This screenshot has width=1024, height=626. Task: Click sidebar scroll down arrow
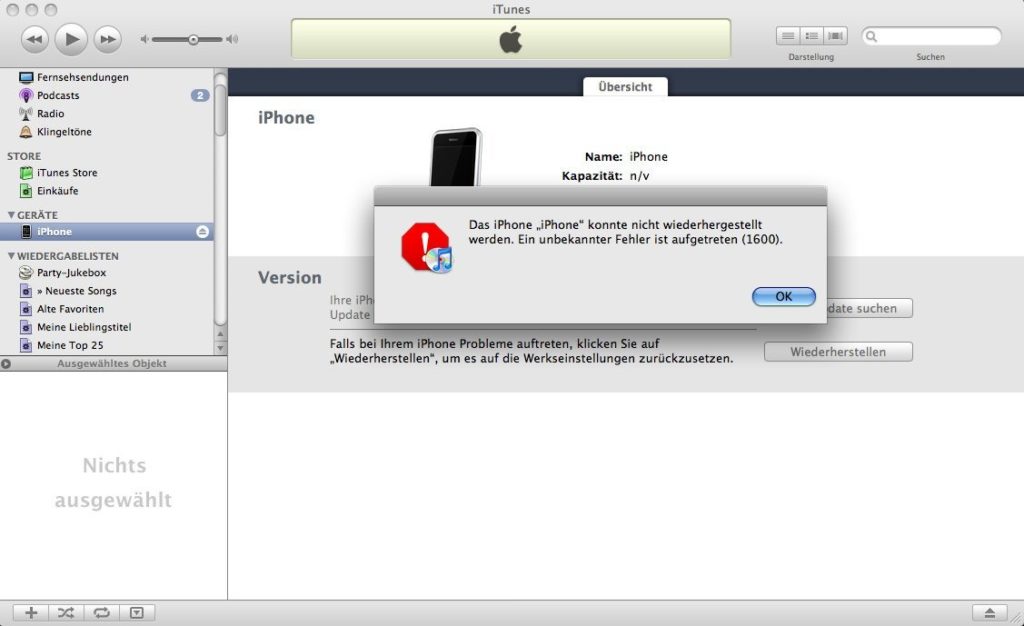coord(221,348)
